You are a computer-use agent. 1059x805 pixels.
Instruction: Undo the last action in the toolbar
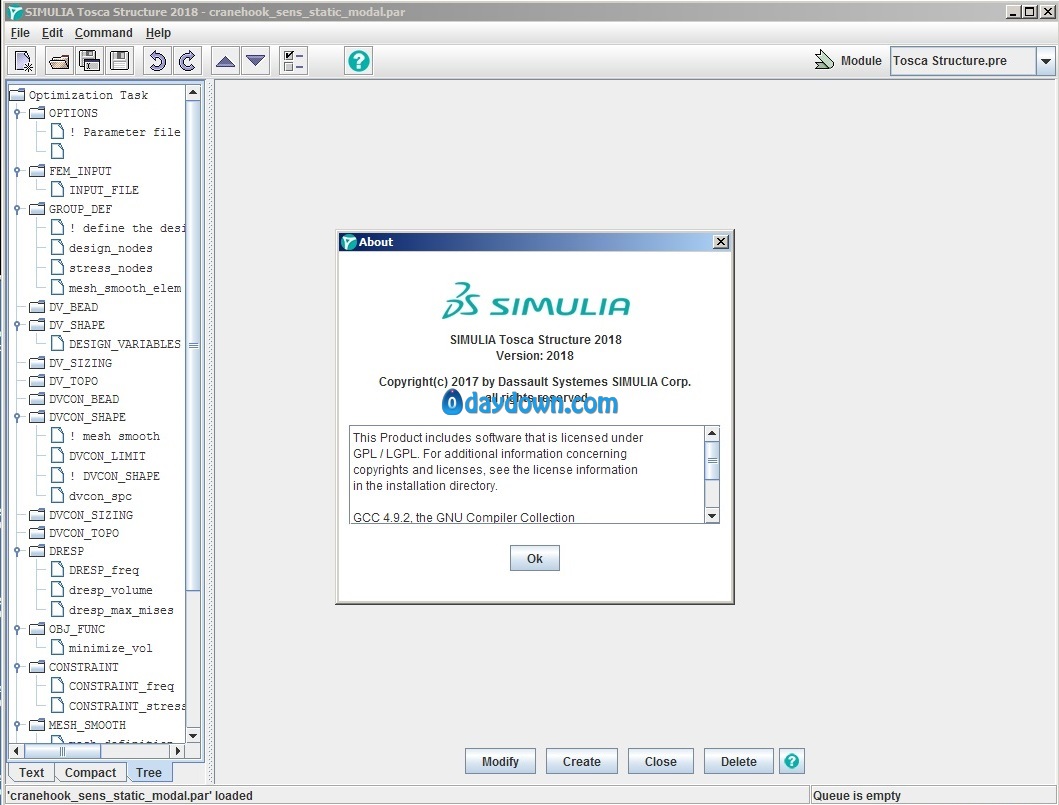click(157, 61)
